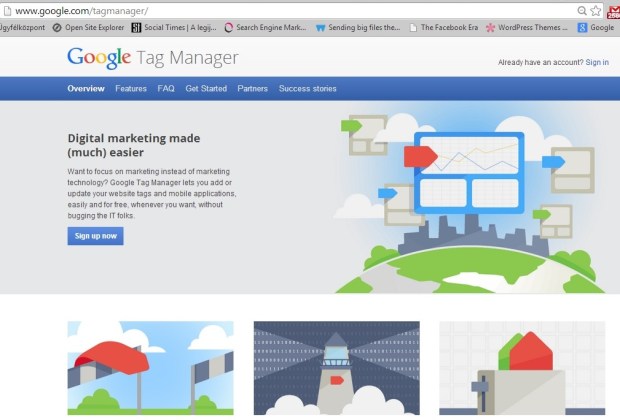620x420 pixels.
Task: Open the red and green tags box thumbnail
Action: (522, 368)
